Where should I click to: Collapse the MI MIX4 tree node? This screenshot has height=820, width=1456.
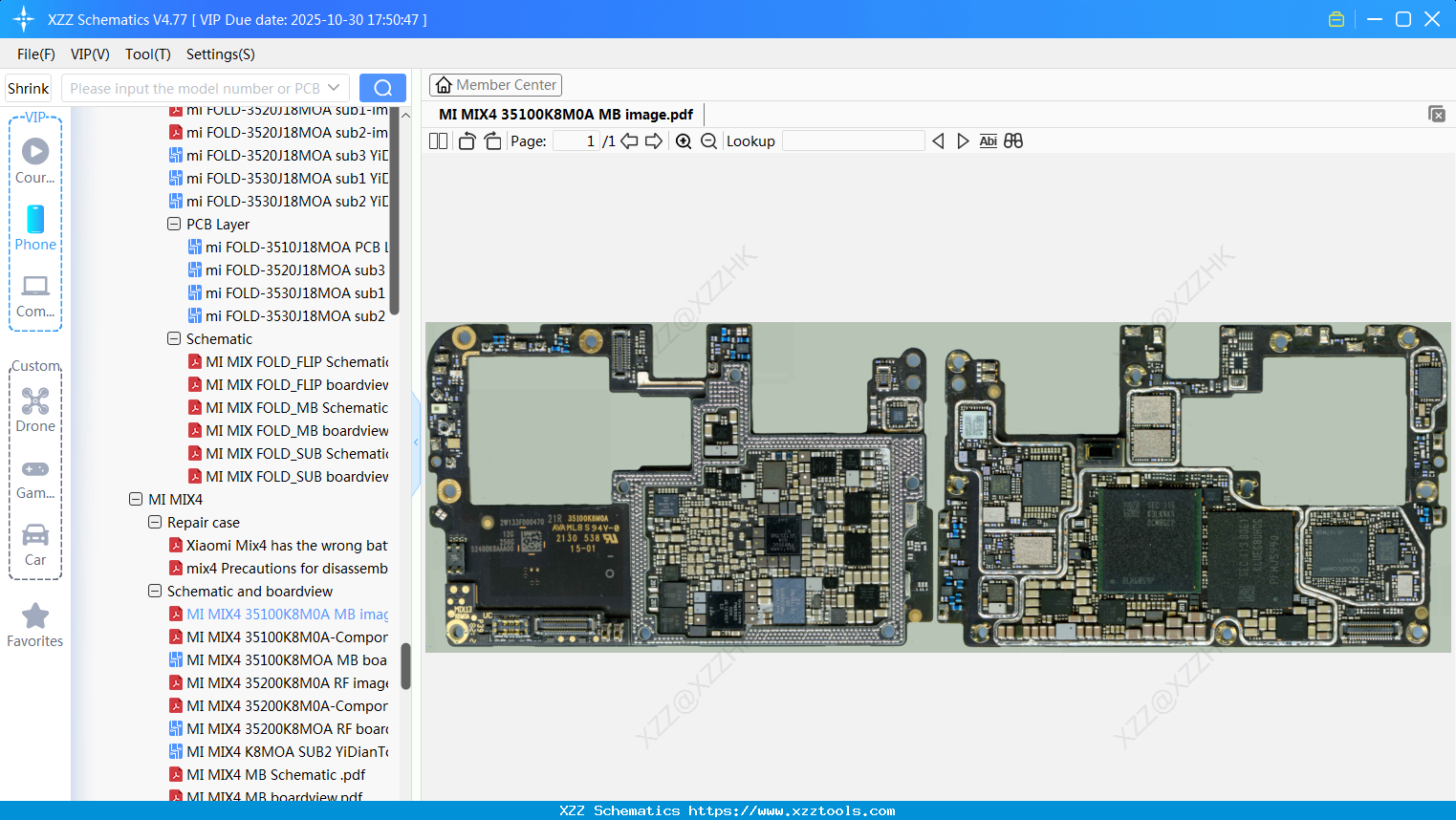(x=136, y=499)
